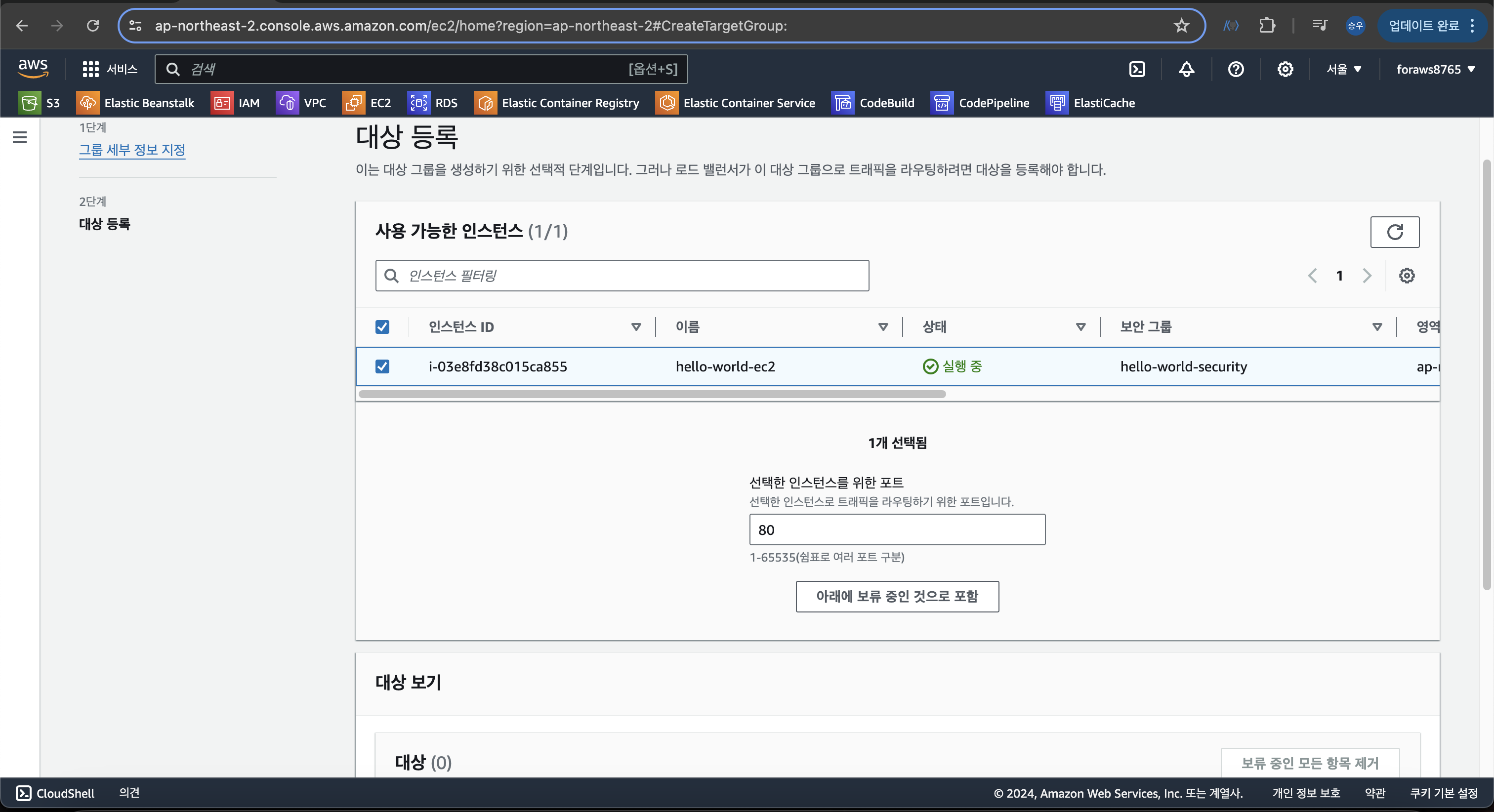Screen dimensions: 1494x812
Task: Sort by Instance ID column arrow
Action: point(636,326)
